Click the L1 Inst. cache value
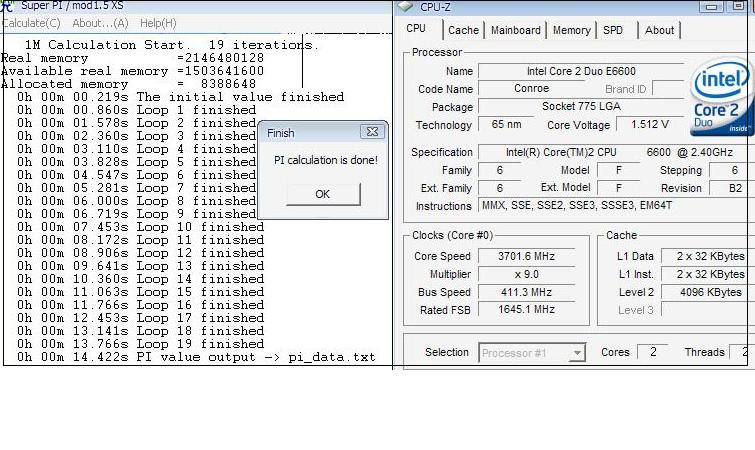This screenshot has height=450, width=755. (708, 274)
